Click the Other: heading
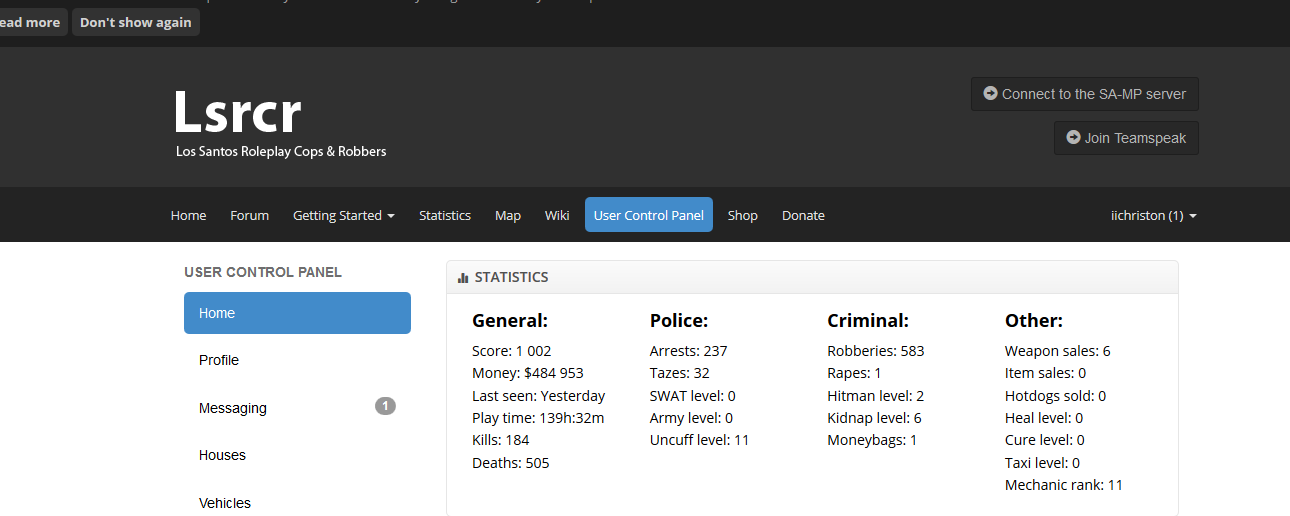The image size is (1290, 516). click(x=1034, y=321)
